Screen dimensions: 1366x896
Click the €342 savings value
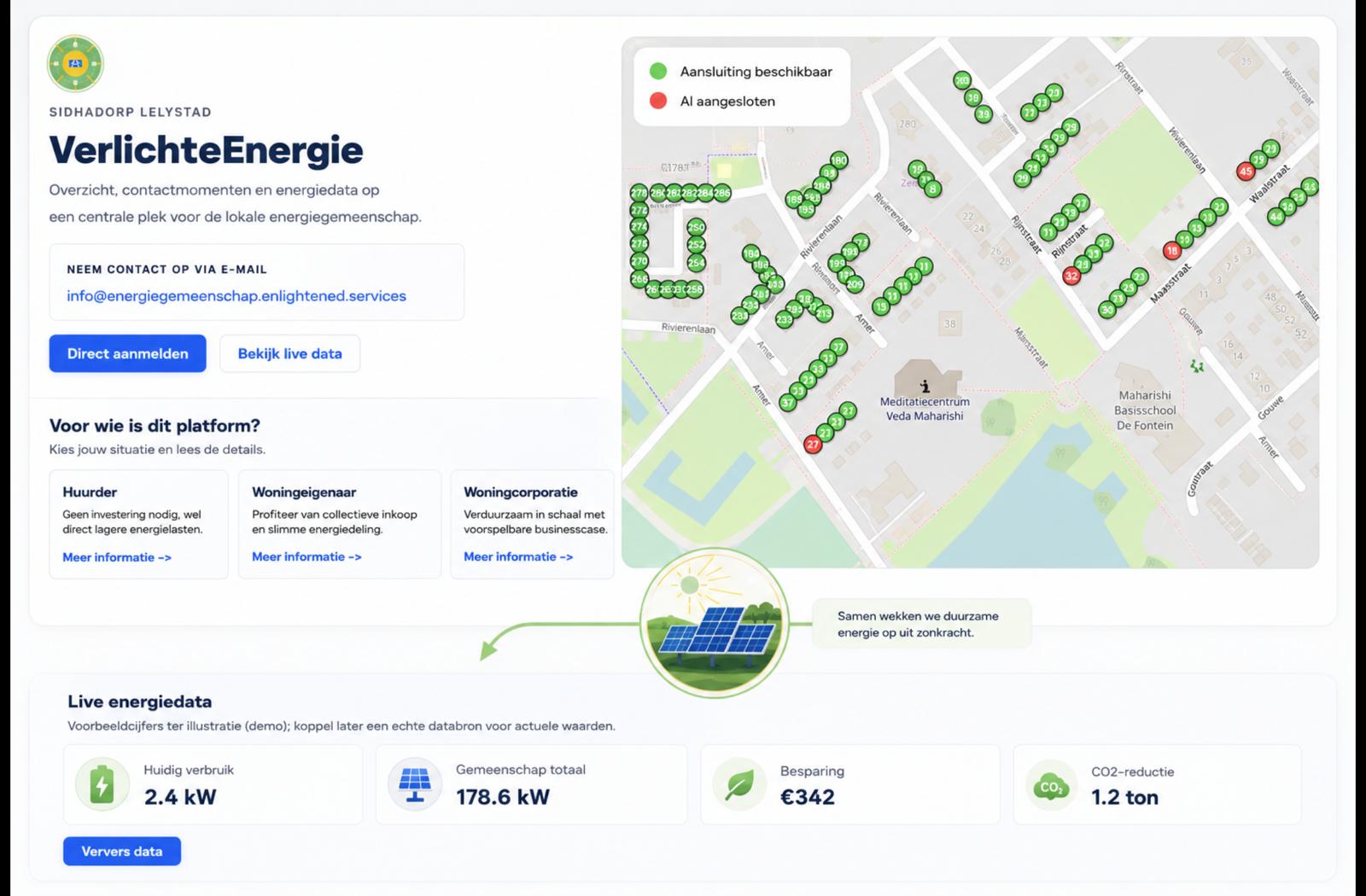tap(808, 797)
